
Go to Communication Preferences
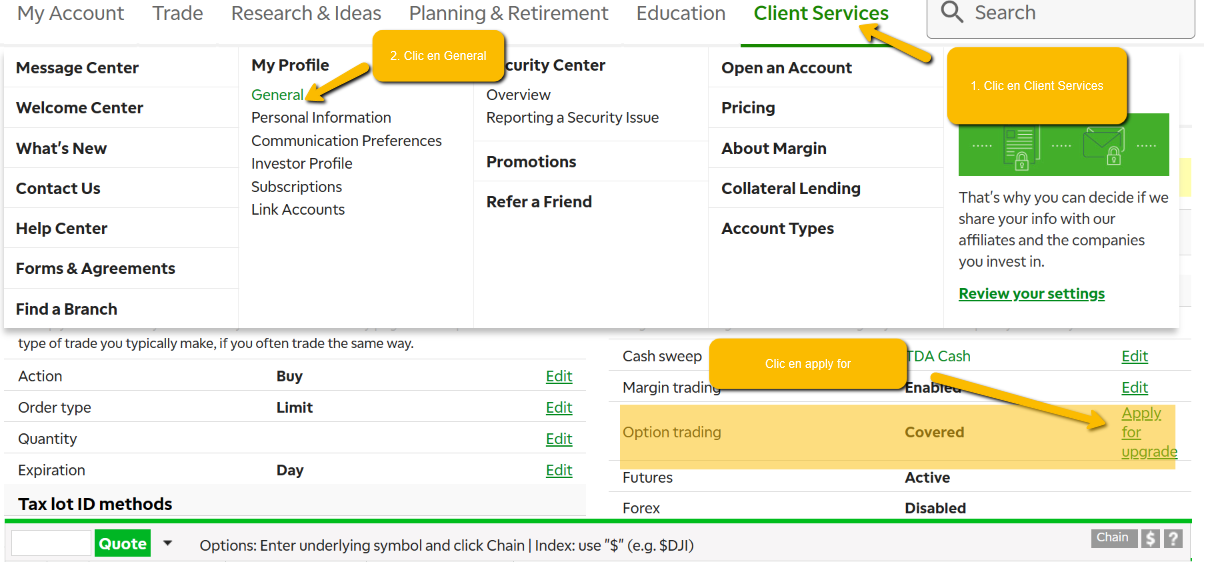coord(346,141)
